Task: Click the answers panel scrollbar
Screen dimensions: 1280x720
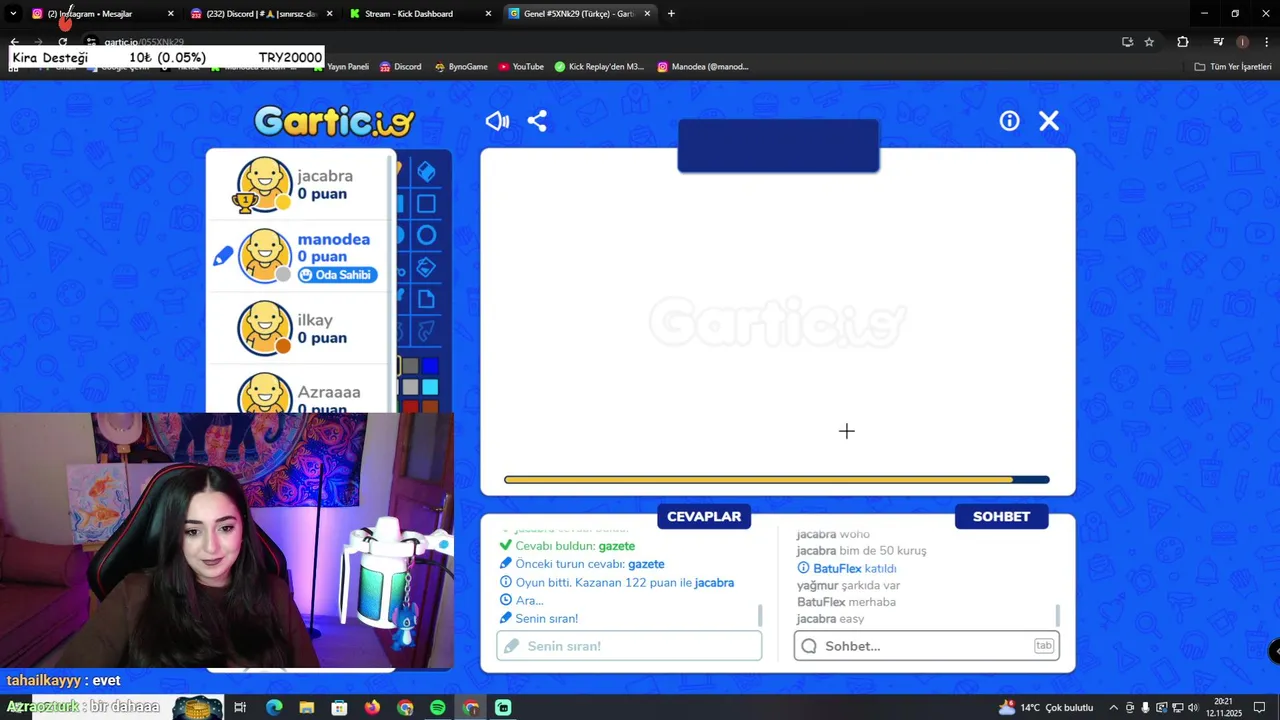Action: tap(760, 615)
